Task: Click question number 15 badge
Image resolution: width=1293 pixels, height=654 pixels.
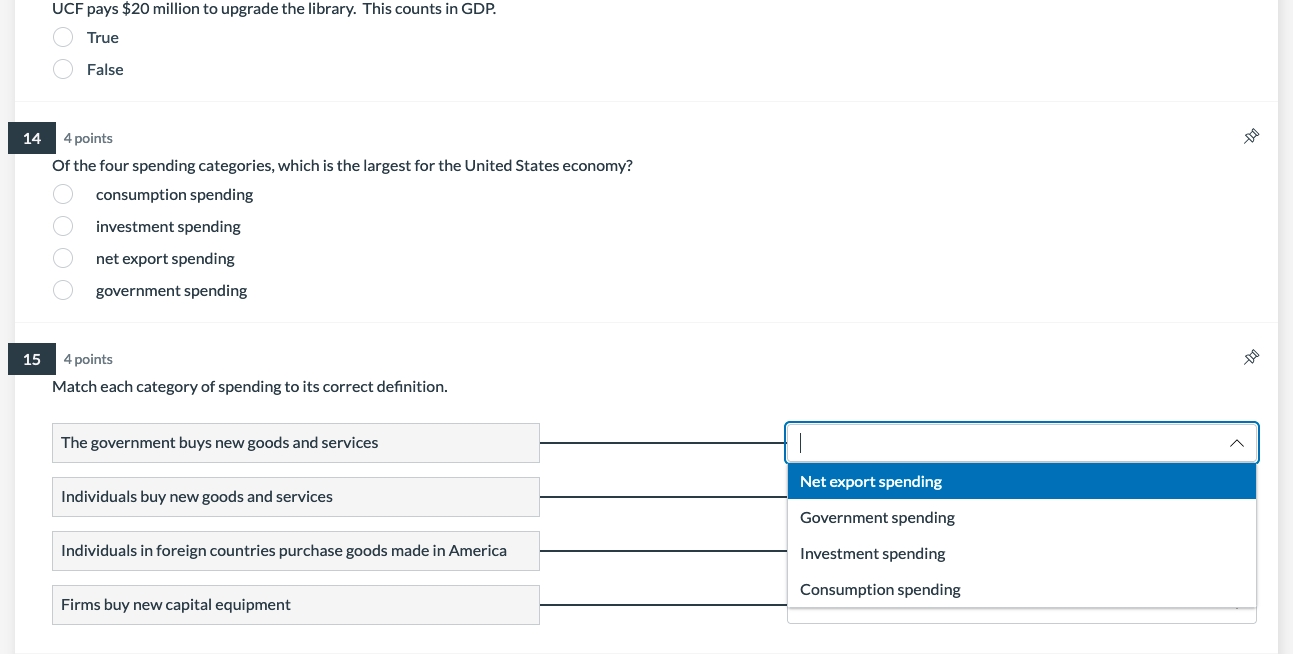Action: 32,359
